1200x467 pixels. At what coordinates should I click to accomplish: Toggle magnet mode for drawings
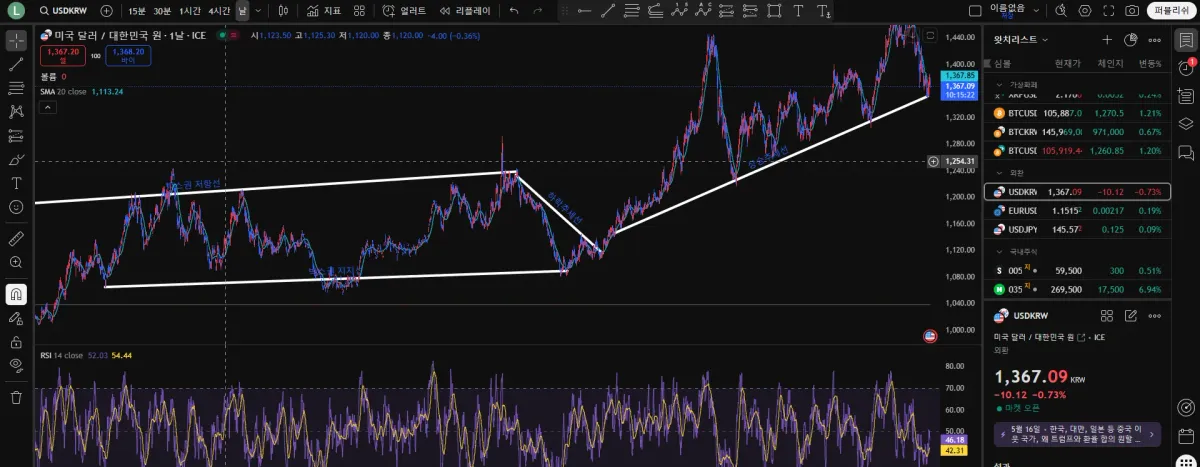click(16, 295)
